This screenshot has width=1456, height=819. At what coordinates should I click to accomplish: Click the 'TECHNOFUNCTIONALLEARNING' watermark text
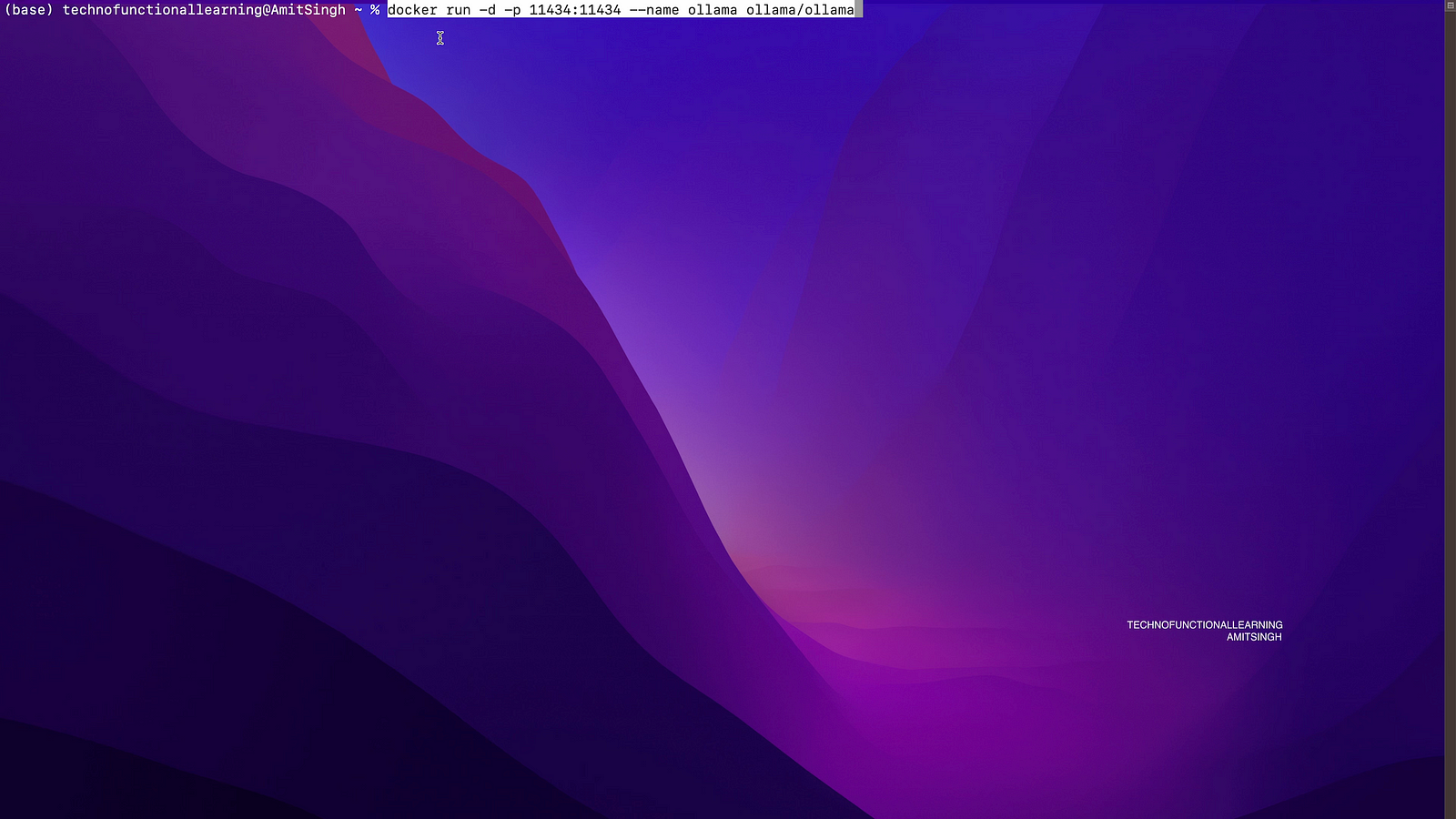coord(1204,625)
